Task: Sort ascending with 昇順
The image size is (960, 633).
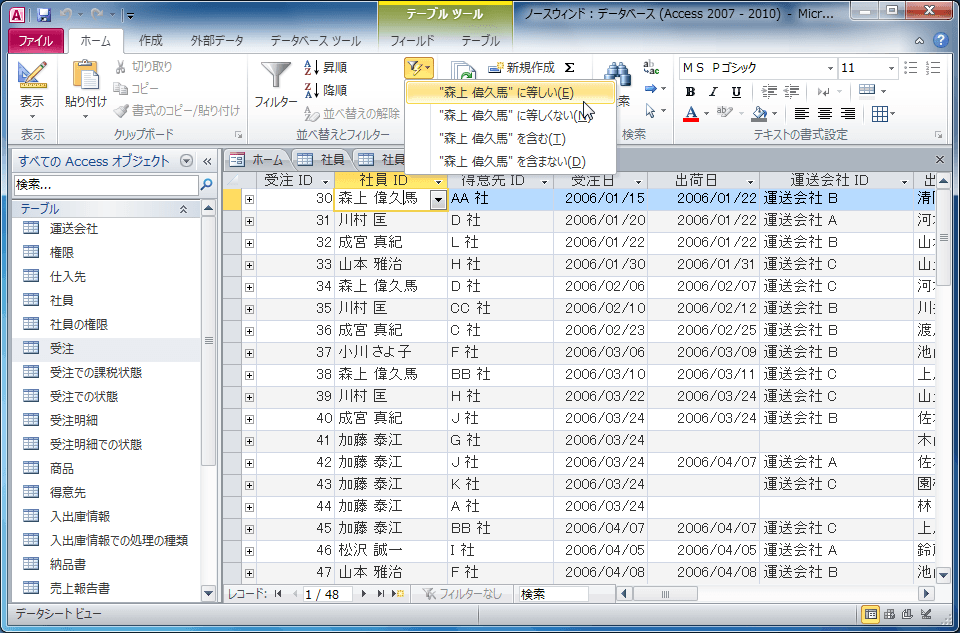Action: [326, 67]
